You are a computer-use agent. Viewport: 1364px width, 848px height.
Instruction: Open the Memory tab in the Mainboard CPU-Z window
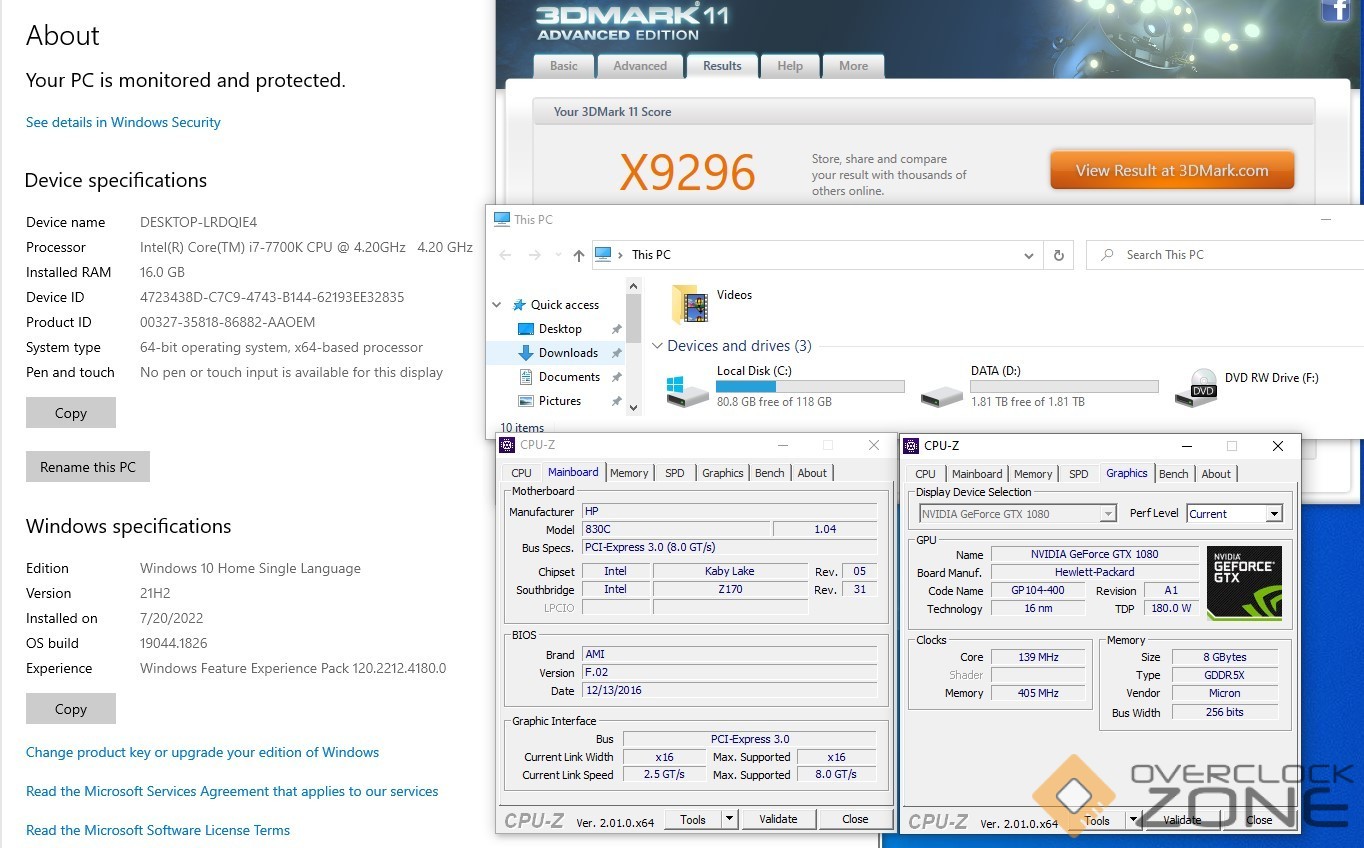pos(629,473)
